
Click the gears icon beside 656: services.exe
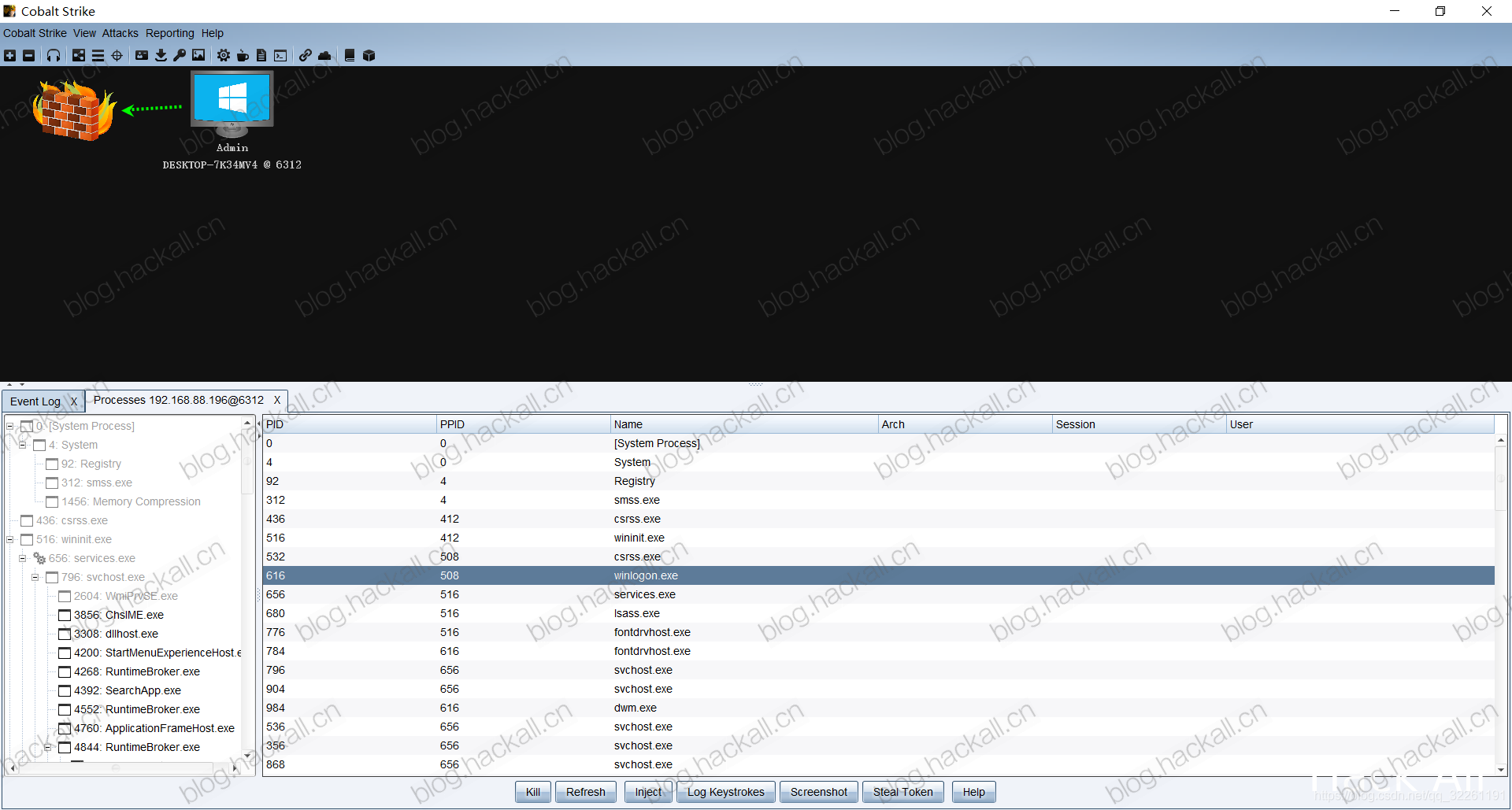[39, 558]
